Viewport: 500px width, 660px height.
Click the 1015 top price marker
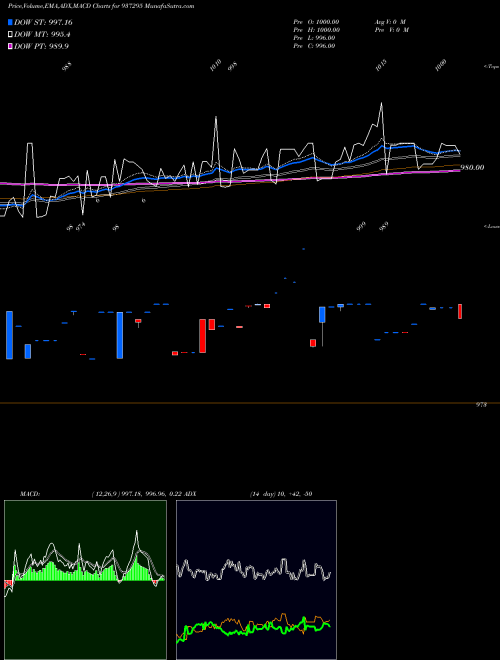381,66
